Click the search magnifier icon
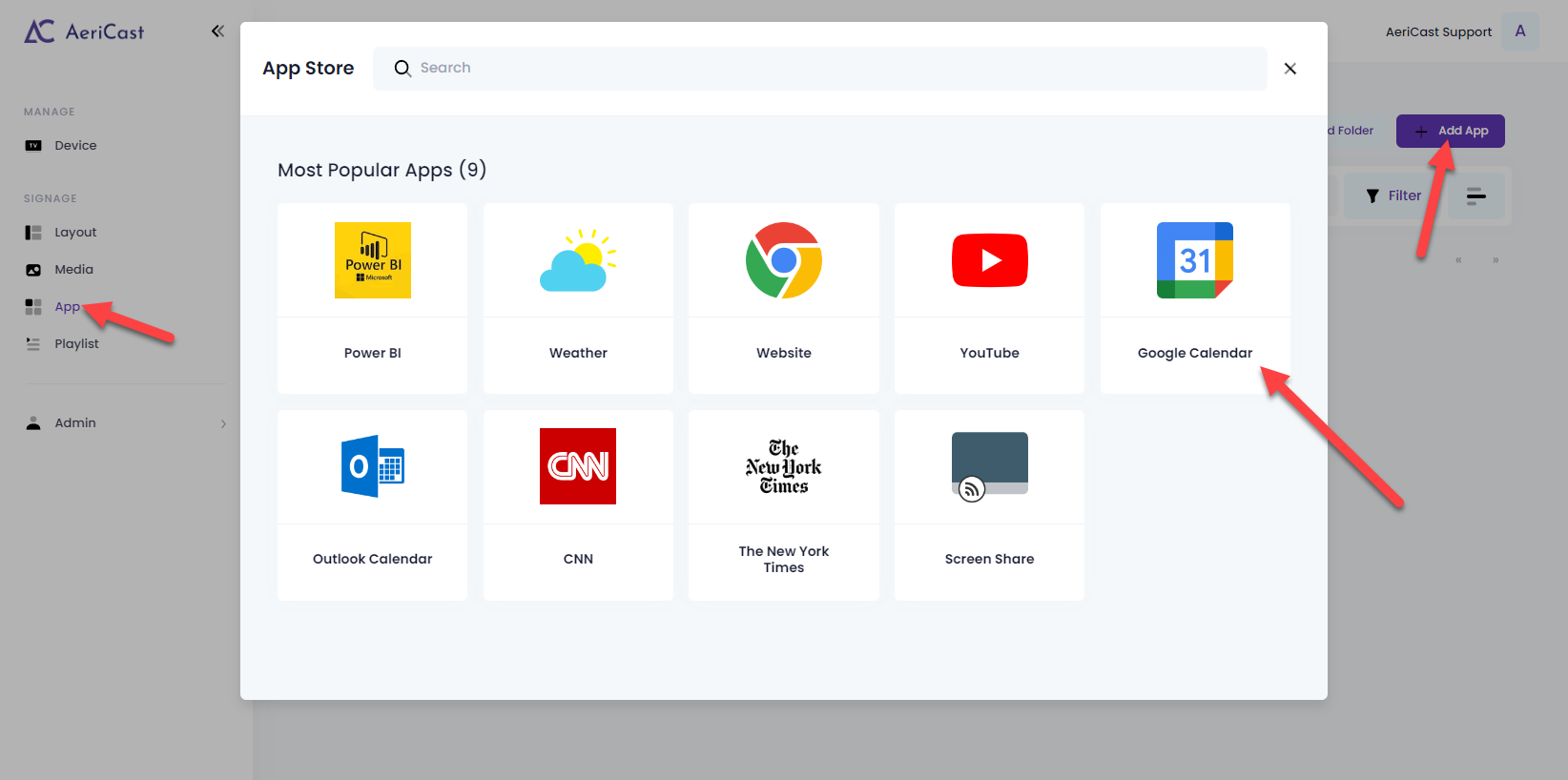This screenshot has width=1568, height=780. (402, 69)
